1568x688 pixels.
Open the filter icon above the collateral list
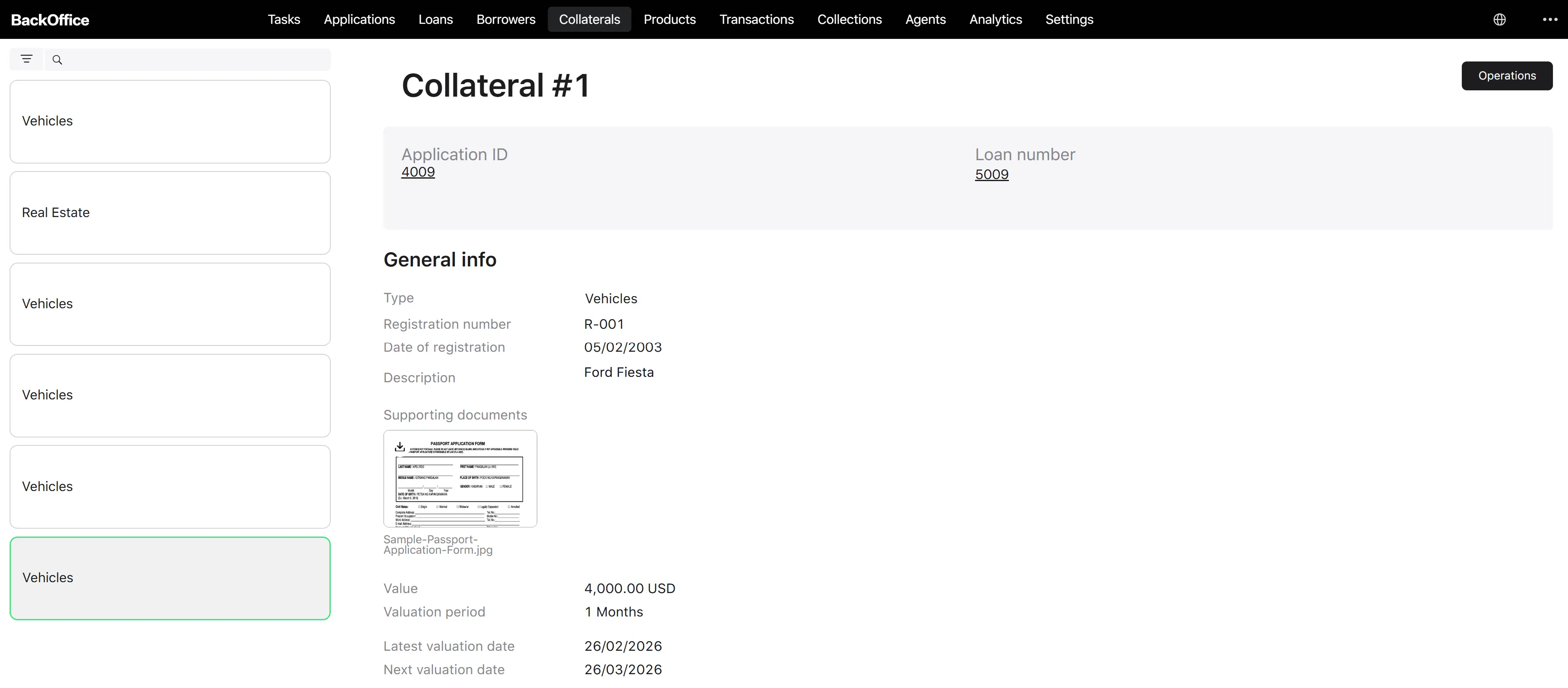pos(26,59)
